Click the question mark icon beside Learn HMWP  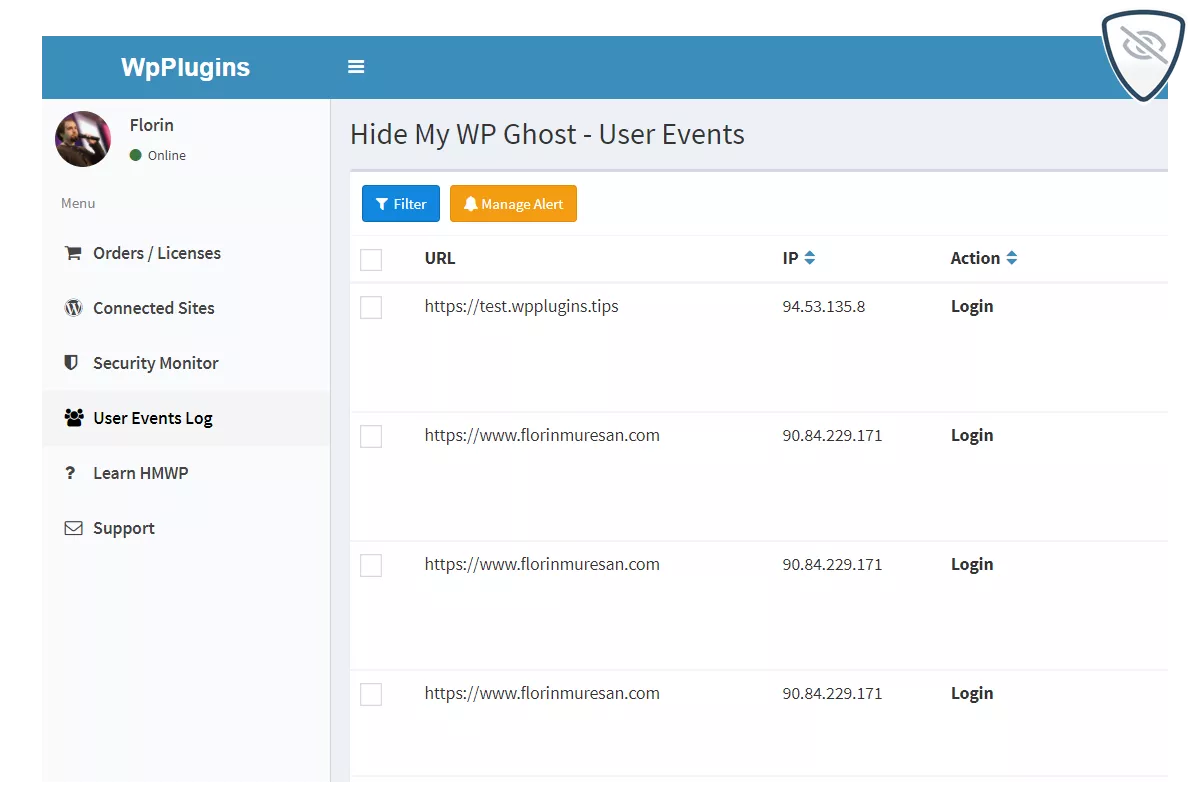coord(70,473)
